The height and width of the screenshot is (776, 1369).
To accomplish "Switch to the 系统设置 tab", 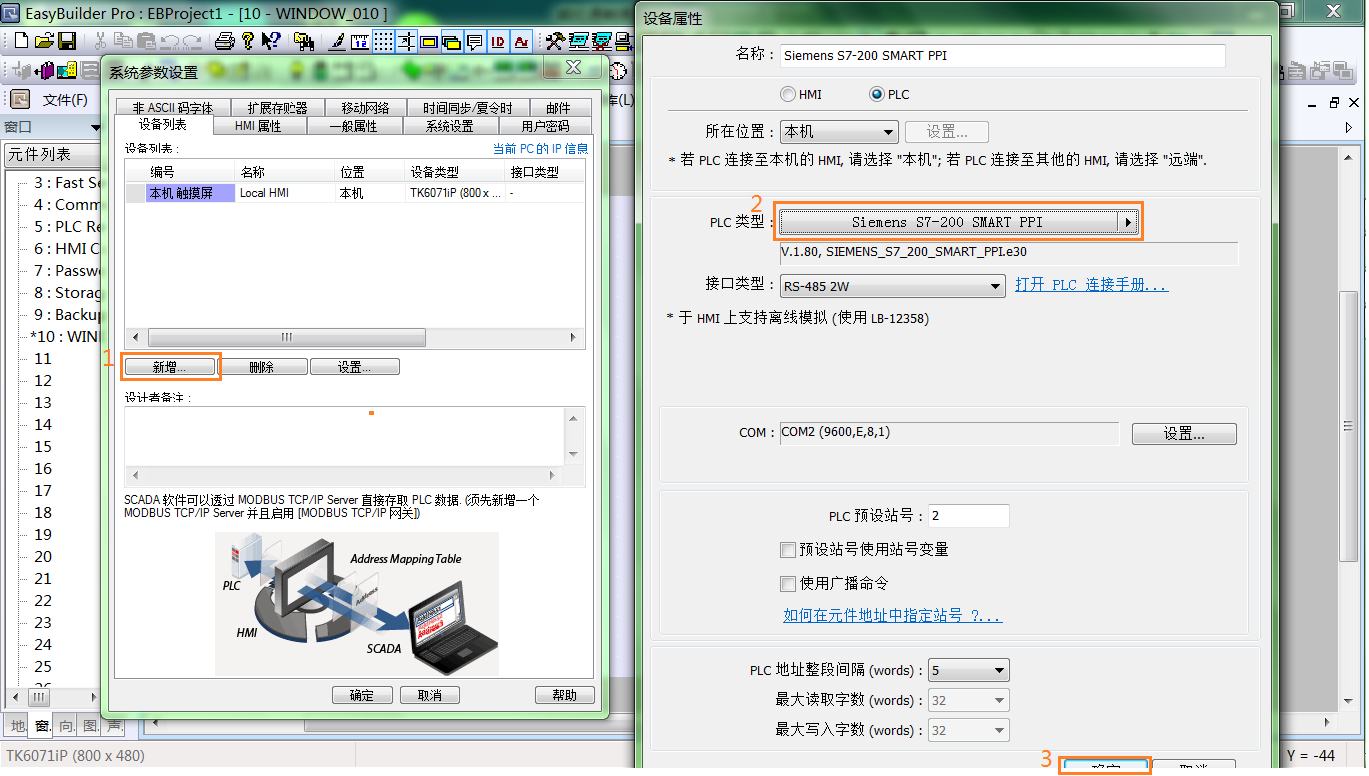I will click(450, 126).
